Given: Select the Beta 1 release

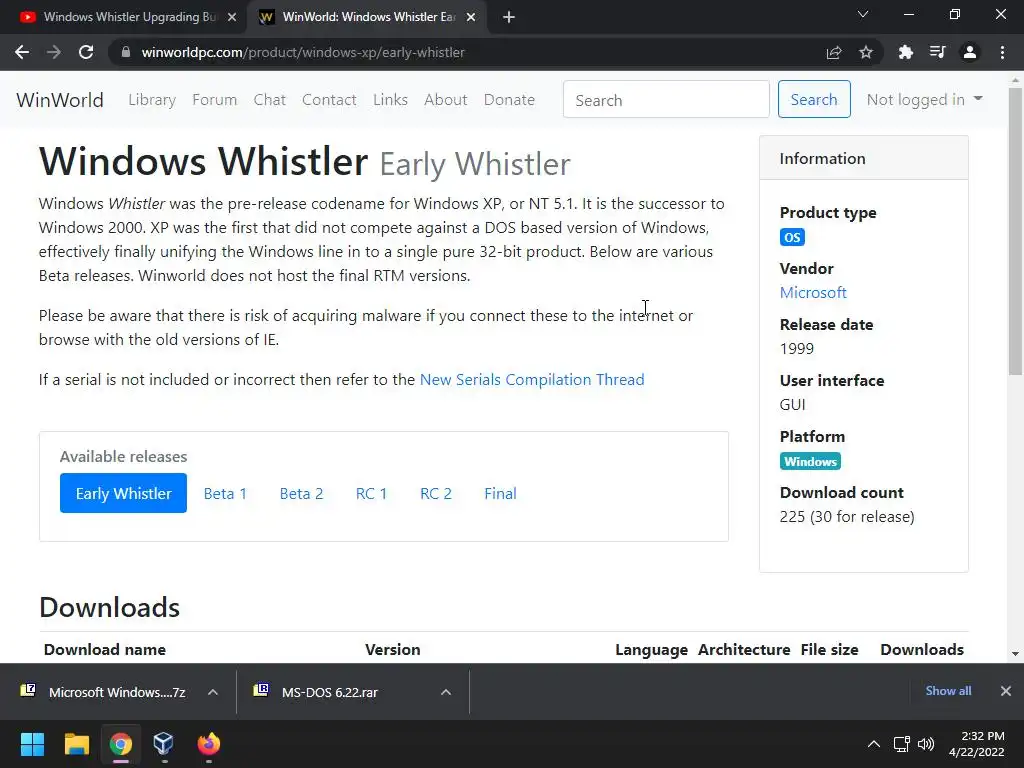Looking at the screenshot, I should [225, 493].
